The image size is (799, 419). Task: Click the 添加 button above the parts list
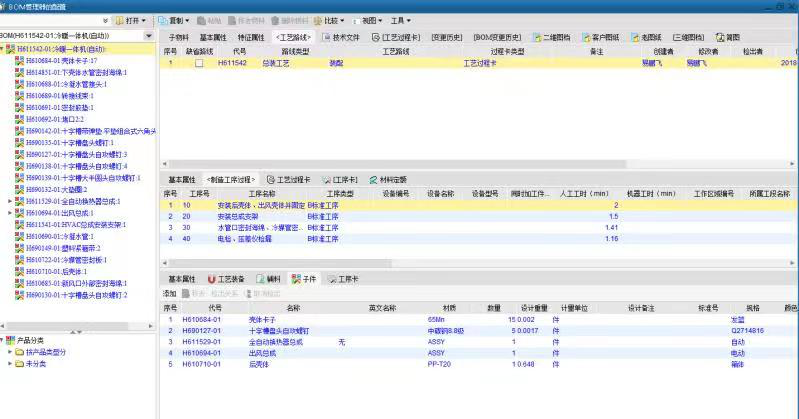click(169, 293)
